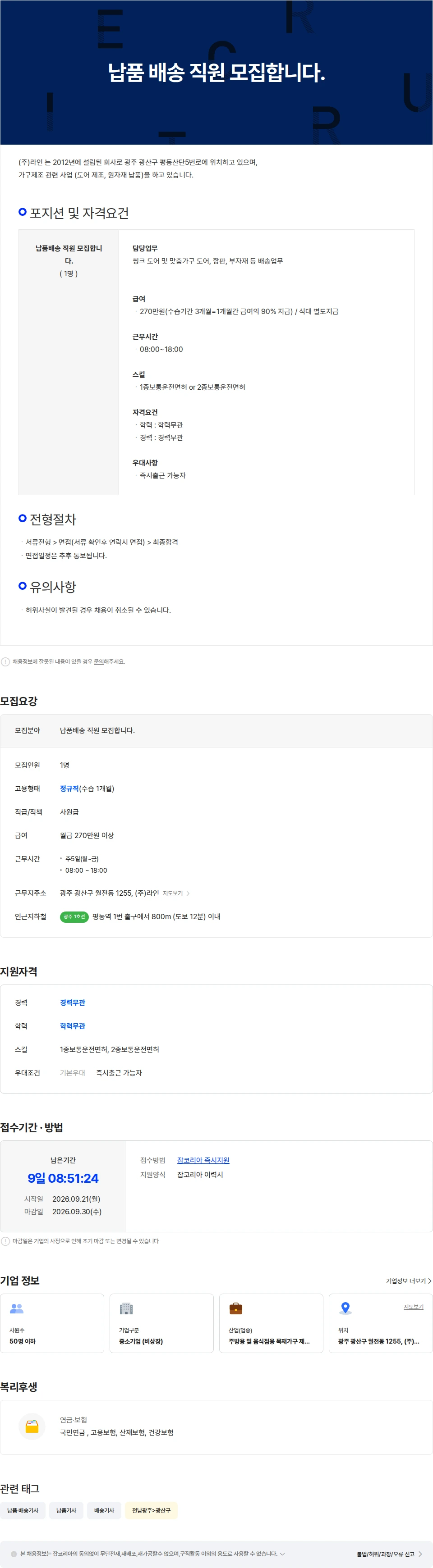This screenshot has width=433, height=1568.
Task: Click the salary text 월급 270만원 이상
Action: (x=87, y=835)
